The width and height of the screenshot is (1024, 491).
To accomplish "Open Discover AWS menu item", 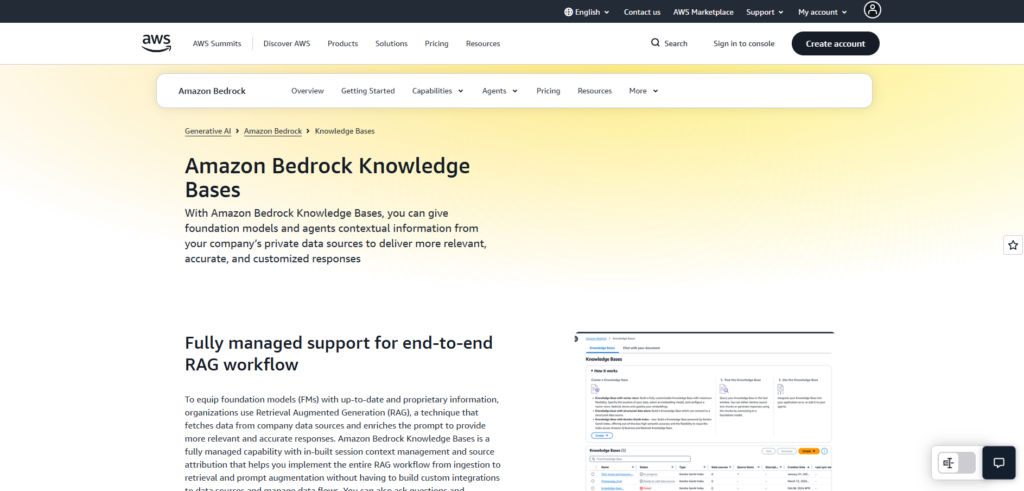I will point(287,44).
